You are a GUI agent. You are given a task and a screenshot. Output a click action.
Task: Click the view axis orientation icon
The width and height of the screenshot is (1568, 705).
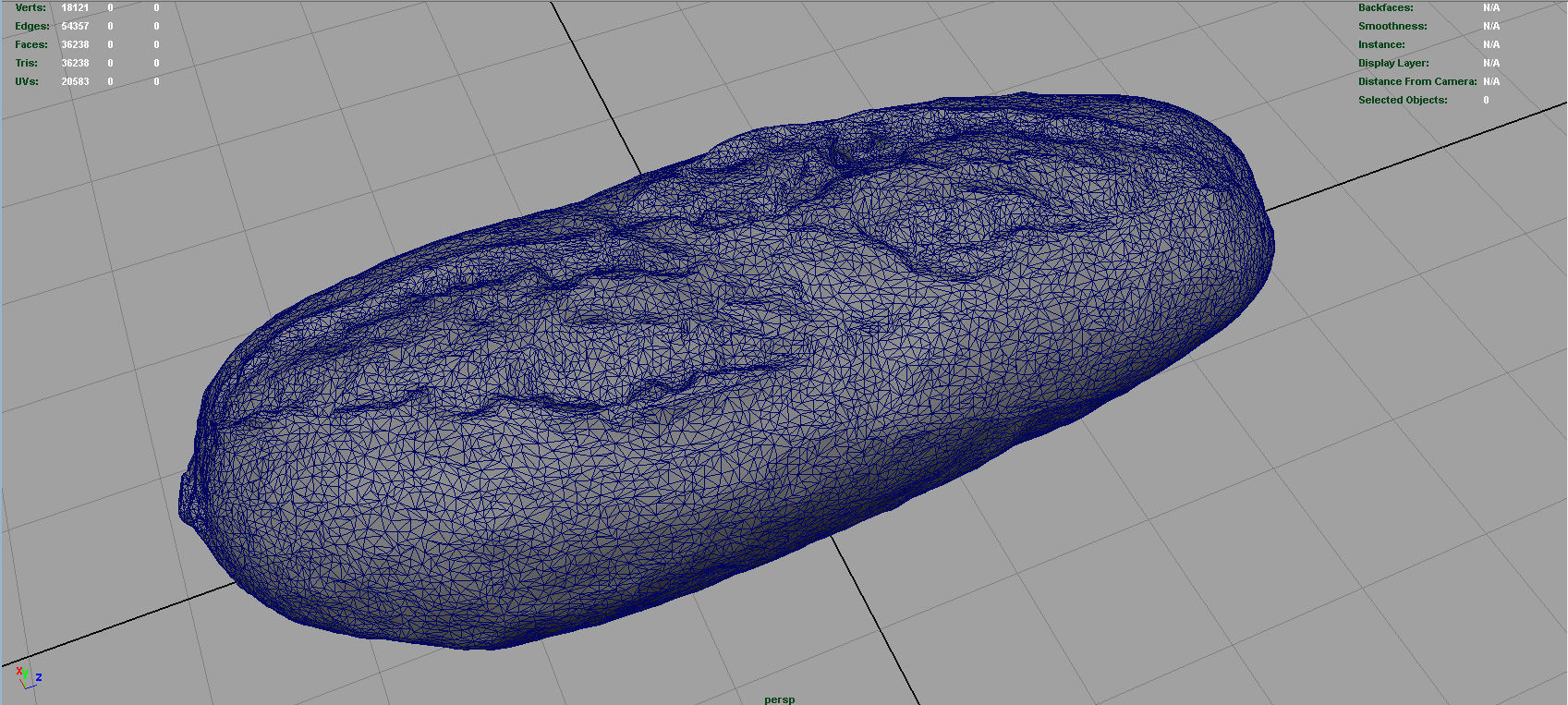point(29,677)
